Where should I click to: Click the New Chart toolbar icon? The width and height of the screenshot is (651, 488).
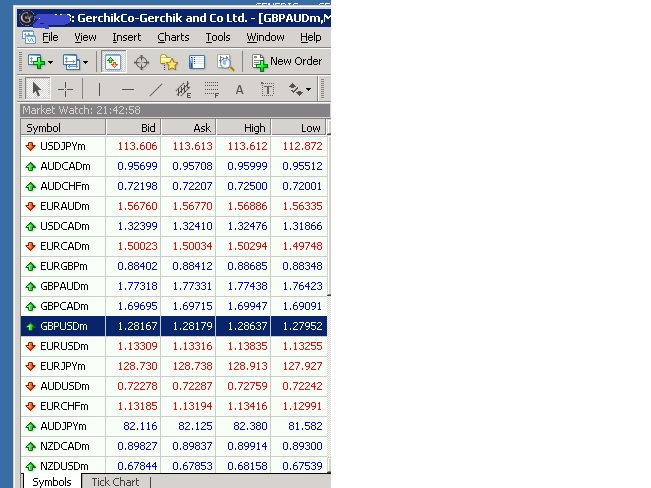pyautogui.click(x=36, y=62)
